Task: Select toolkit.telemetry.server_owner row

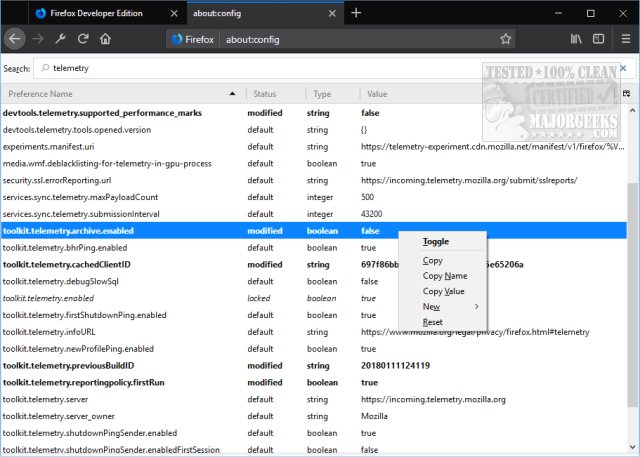Action: [313, 416]
